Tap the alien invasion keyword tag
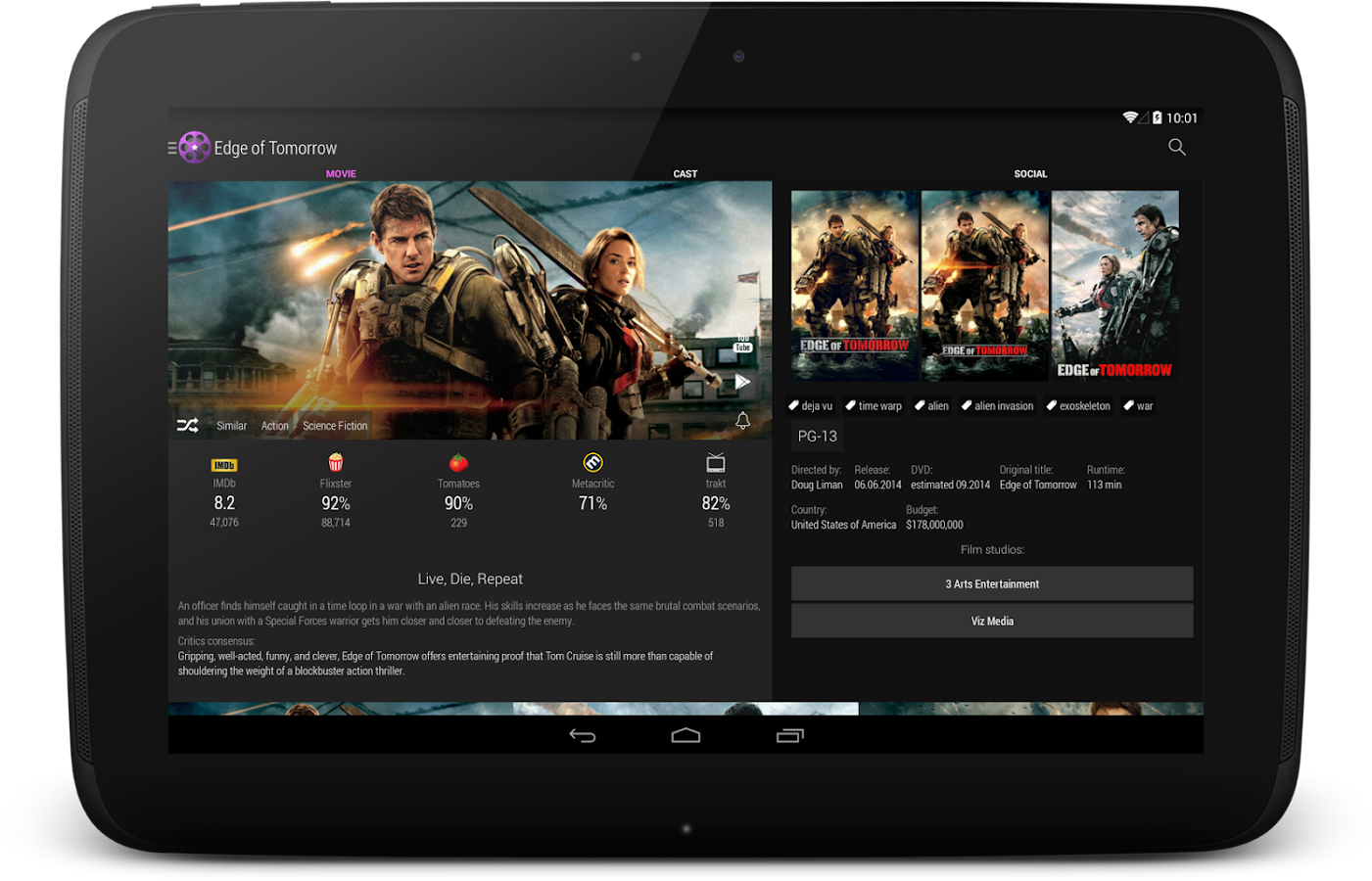Screen dimensions: 1372x881 click(x=998, y=405)
